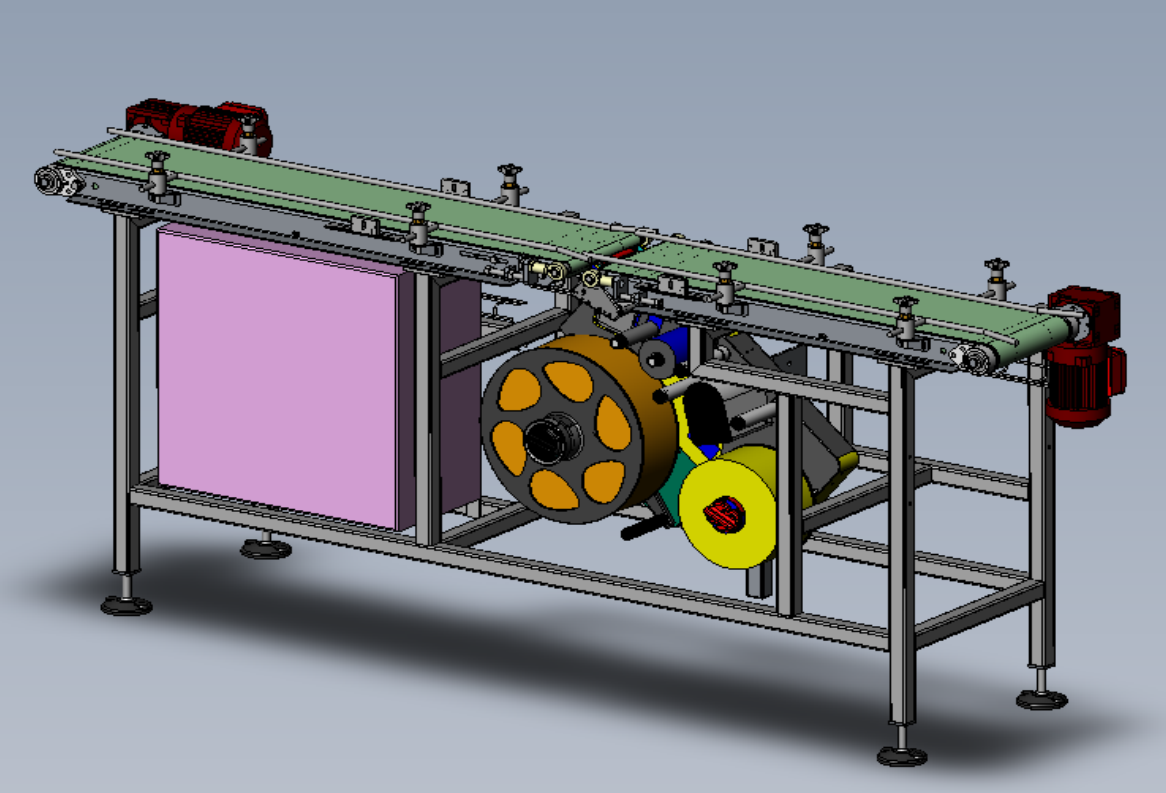Select the front-right leveling foot

pos(901,755)
